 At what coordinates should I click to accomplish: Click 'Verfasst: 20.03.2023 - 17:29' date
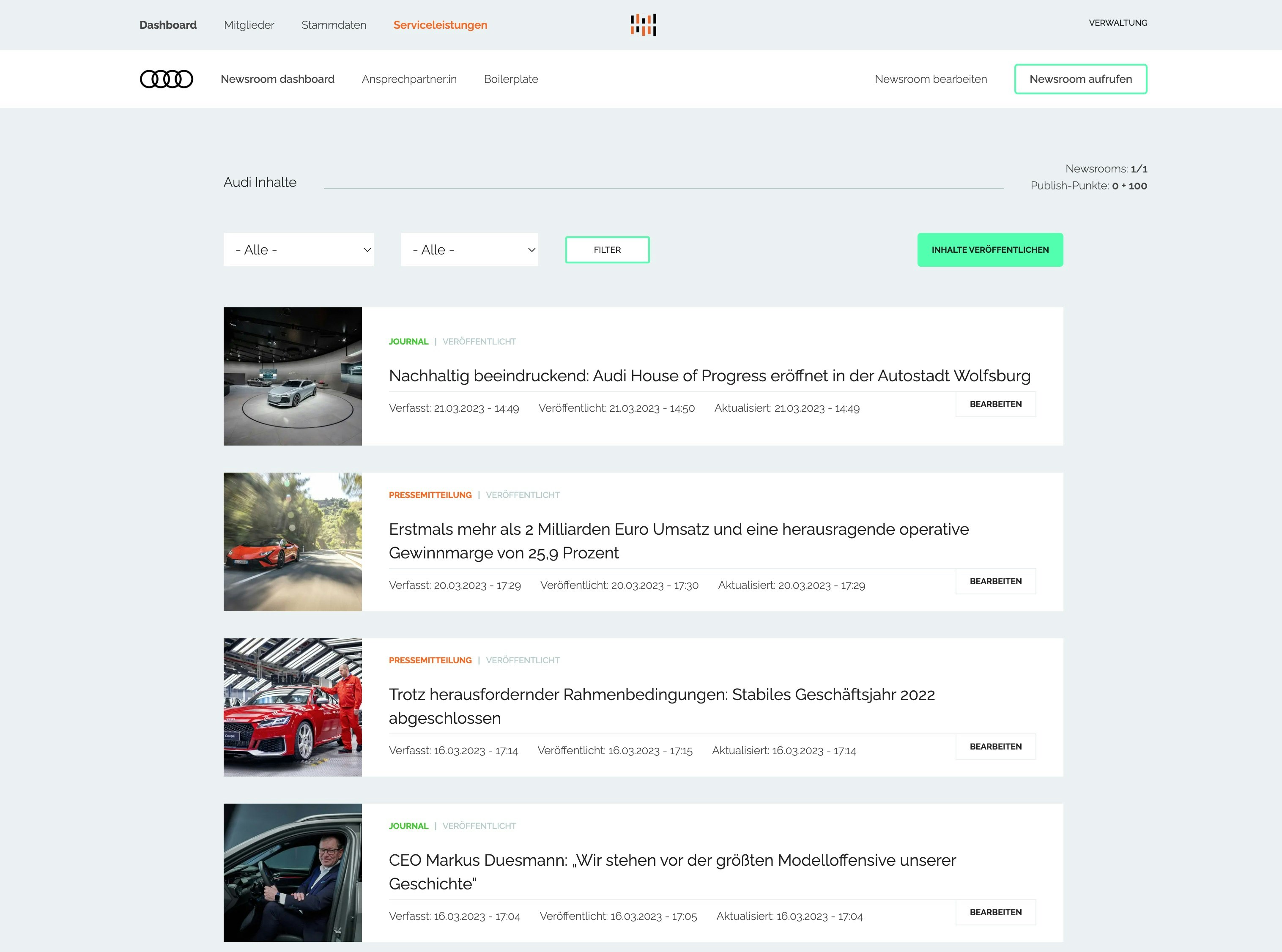[x=455, y=585]
